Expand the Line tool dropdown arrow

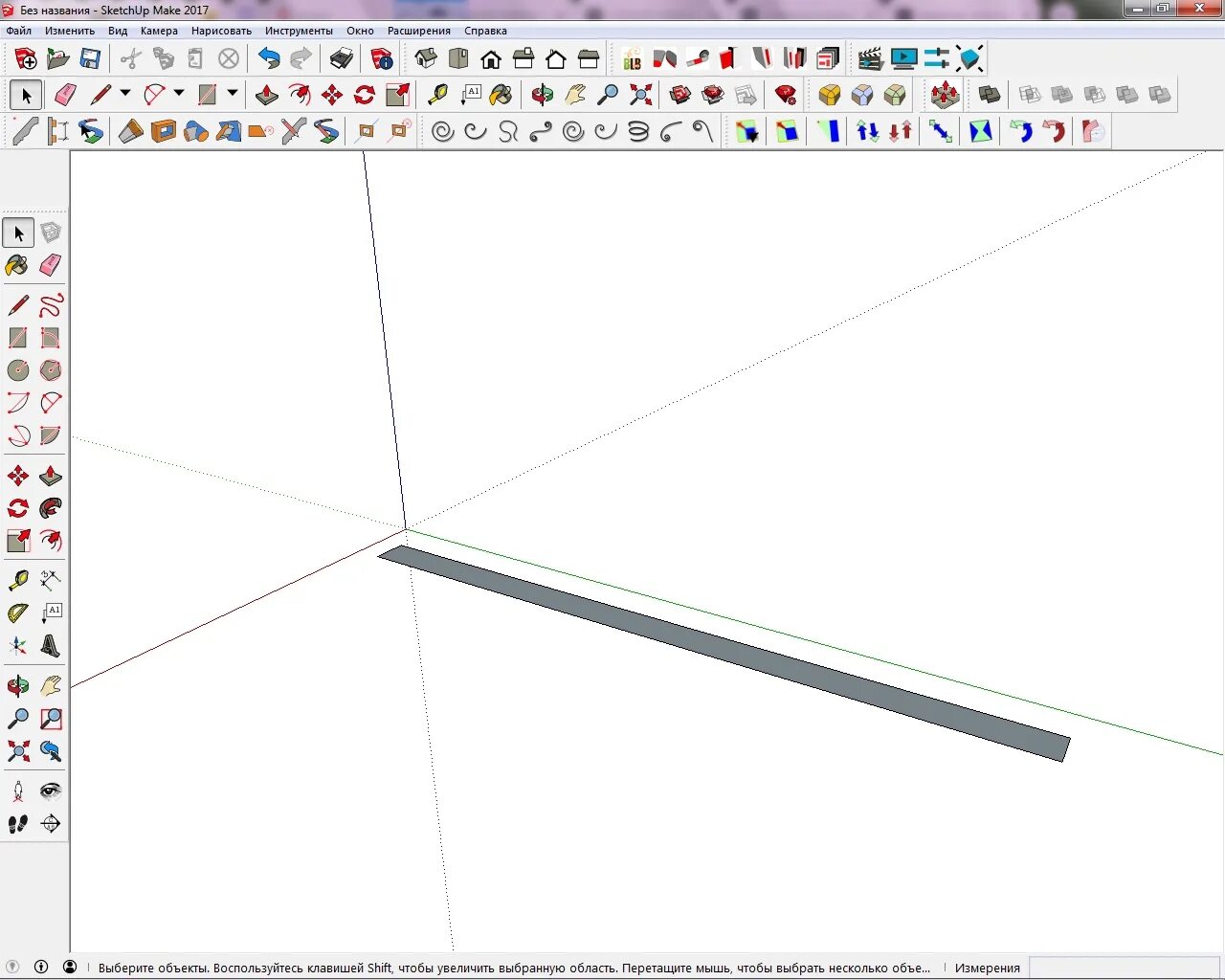[125, 94]
